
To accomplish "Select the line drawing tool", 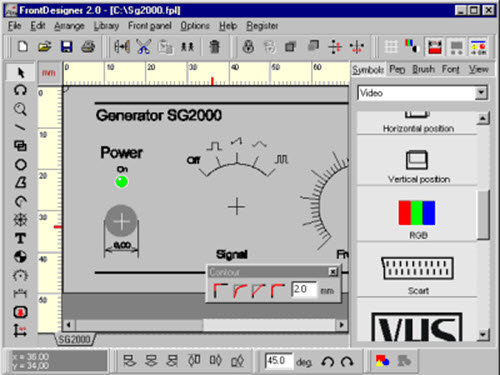I will pos(20,127).
